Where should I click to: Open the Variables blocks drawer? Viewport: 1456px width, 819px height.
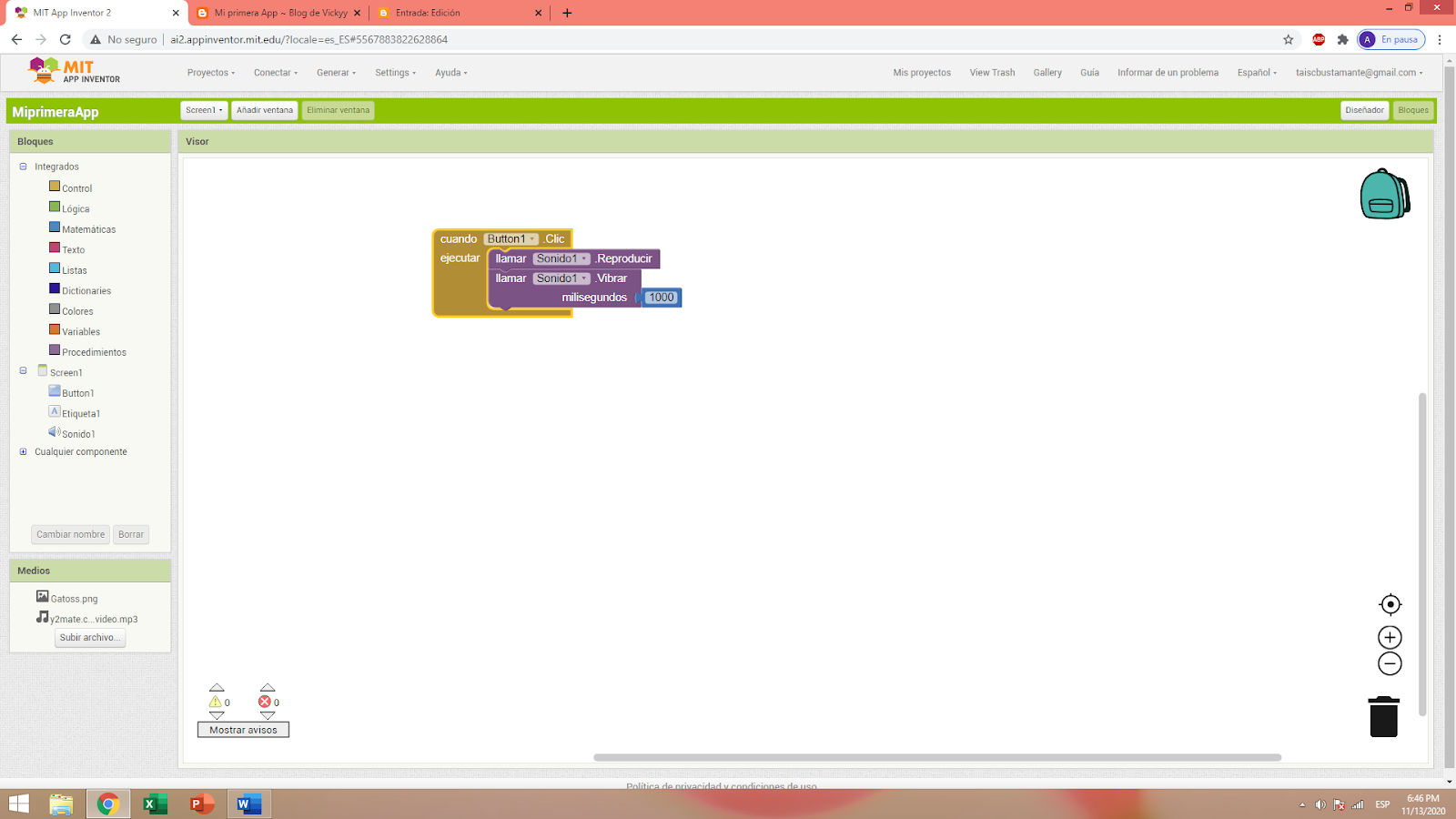[81, 331]
